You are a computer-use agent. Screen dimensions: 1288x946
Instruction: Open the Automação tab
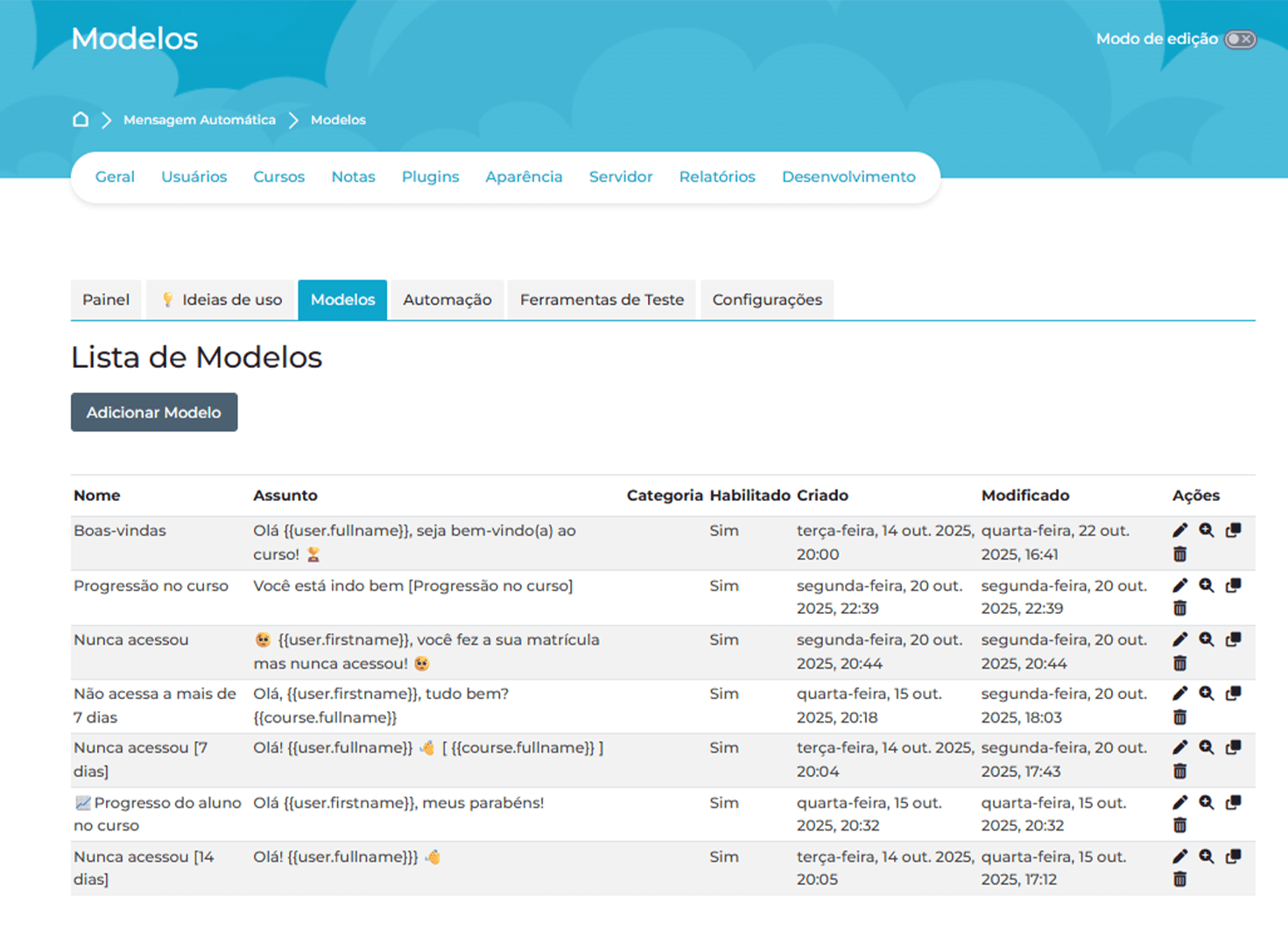pyautogui.click(x=447, y=300)
